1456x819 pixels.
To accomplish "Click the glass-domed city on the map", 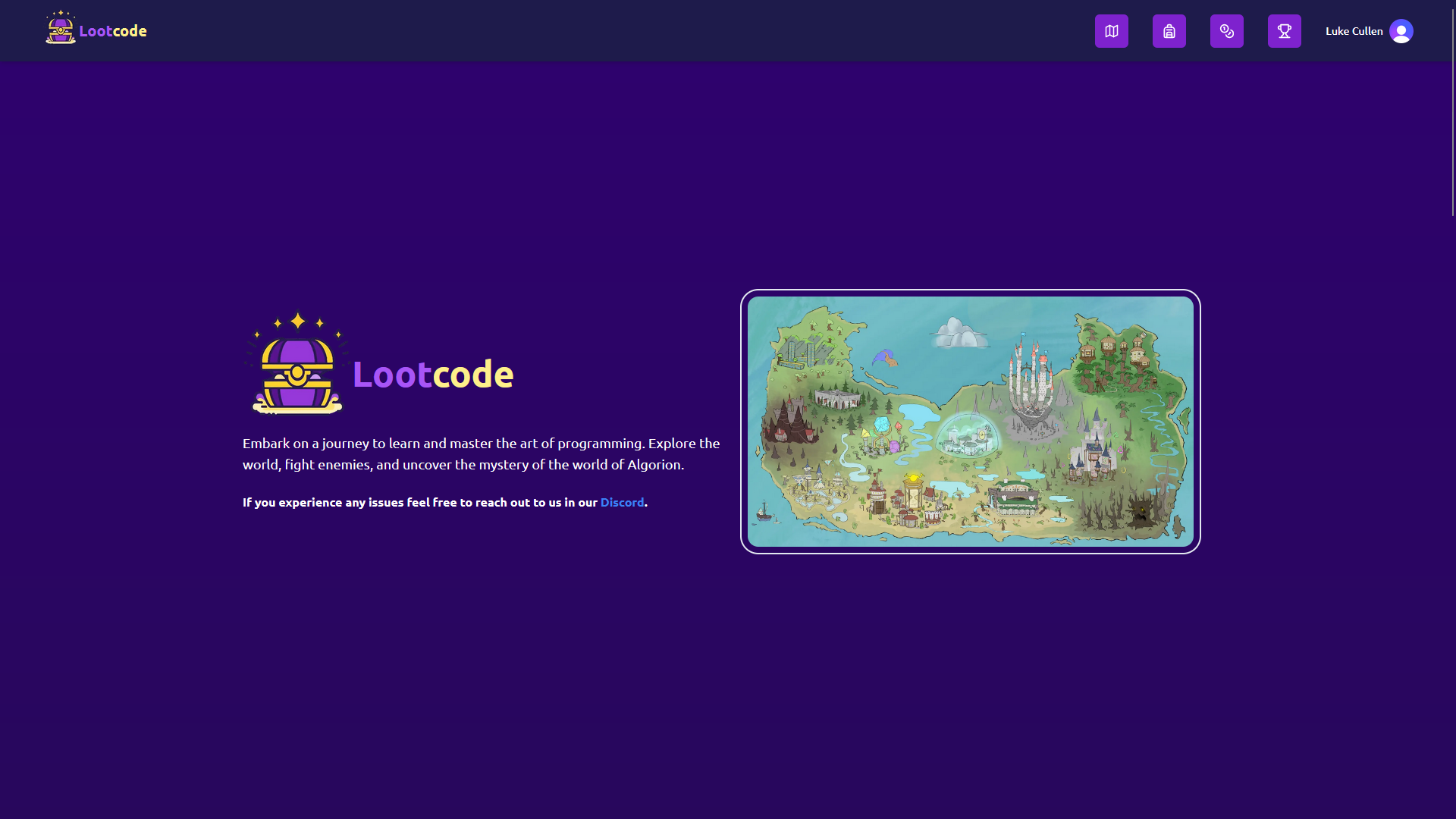I will (x=966, y=435).
